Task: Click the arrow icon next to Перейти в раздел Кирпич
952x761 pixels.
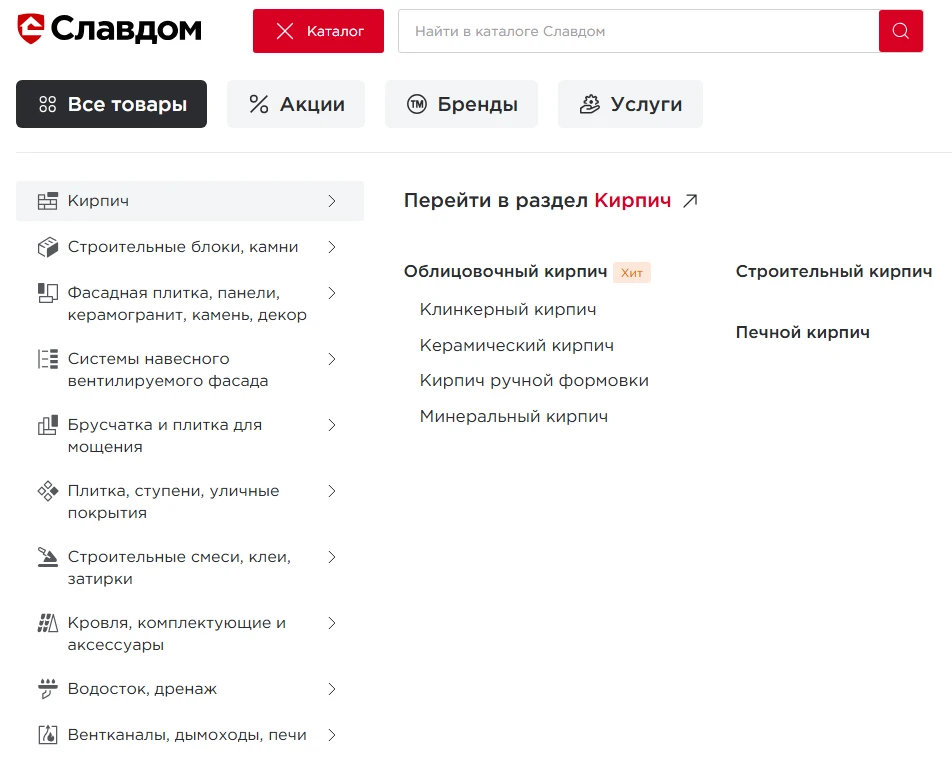Action: coord(689,201)
